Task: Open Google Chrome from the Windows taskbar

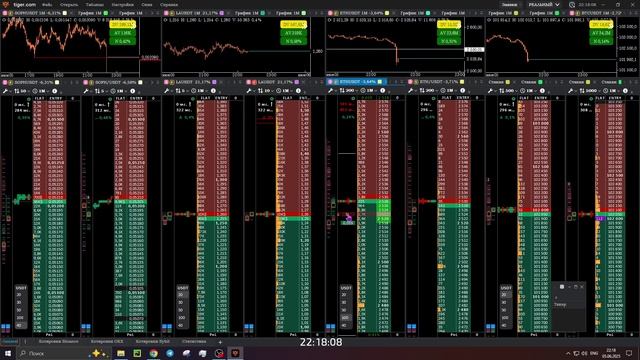Action: 153,353
